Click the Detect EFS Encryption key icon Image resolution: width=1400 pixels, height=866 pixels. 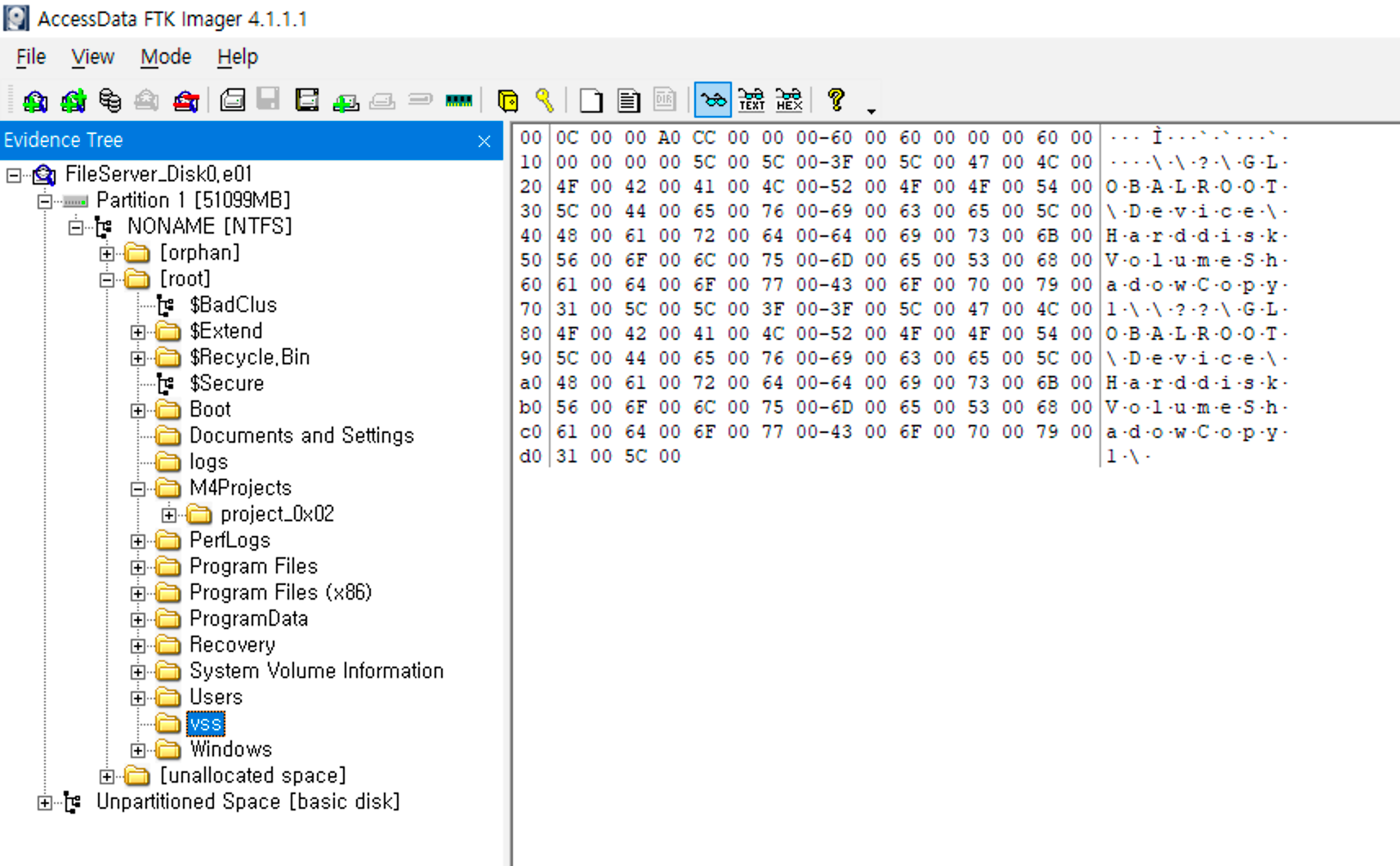point(545,100)
